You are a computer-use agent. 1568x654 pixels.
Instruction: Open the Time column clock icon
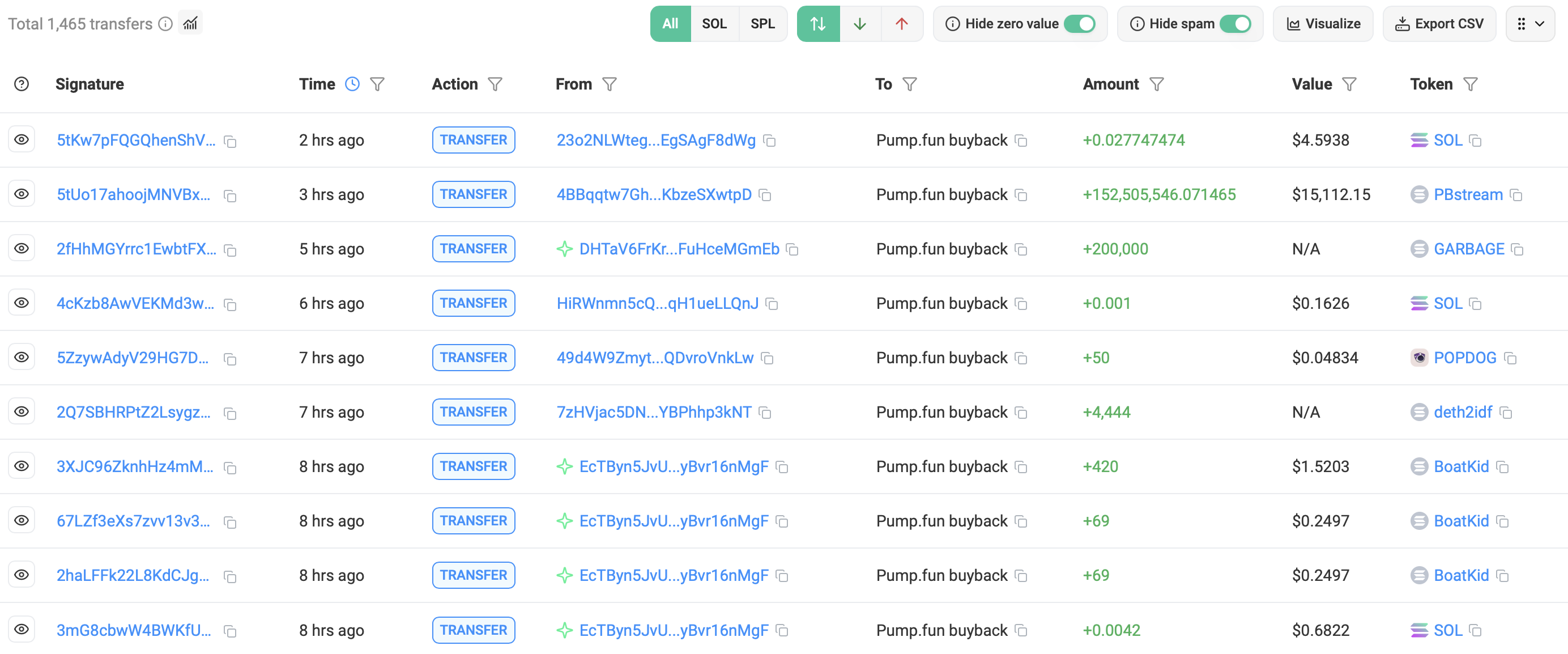pyautogui.click(x=352, y=84)
